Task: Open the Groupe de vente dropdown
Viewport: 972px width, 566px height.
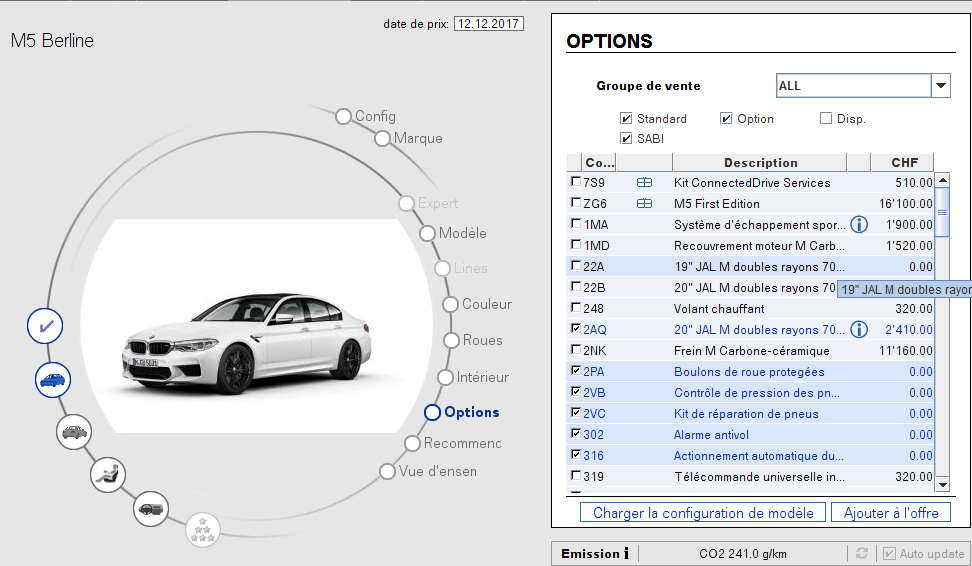Action: tap(941, 86)
